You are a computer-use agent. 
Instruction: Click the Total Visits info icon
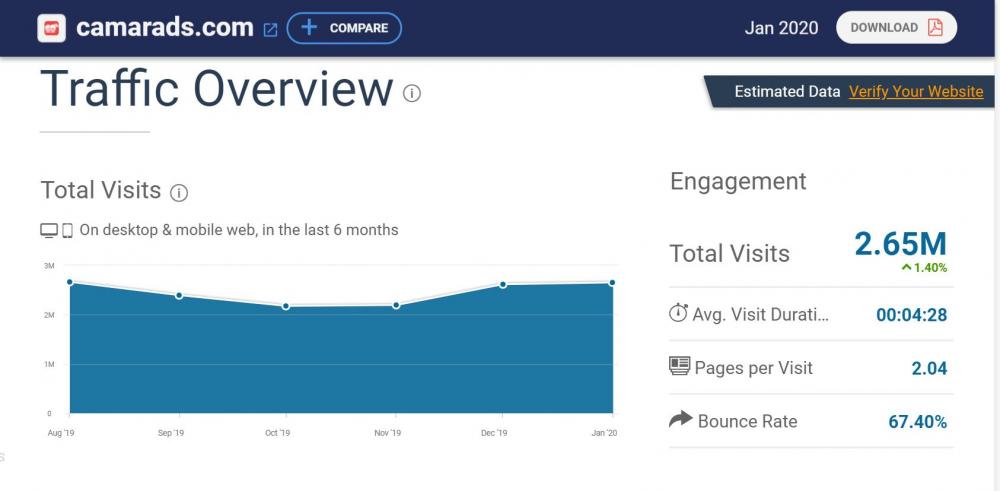tap(179, 193)
